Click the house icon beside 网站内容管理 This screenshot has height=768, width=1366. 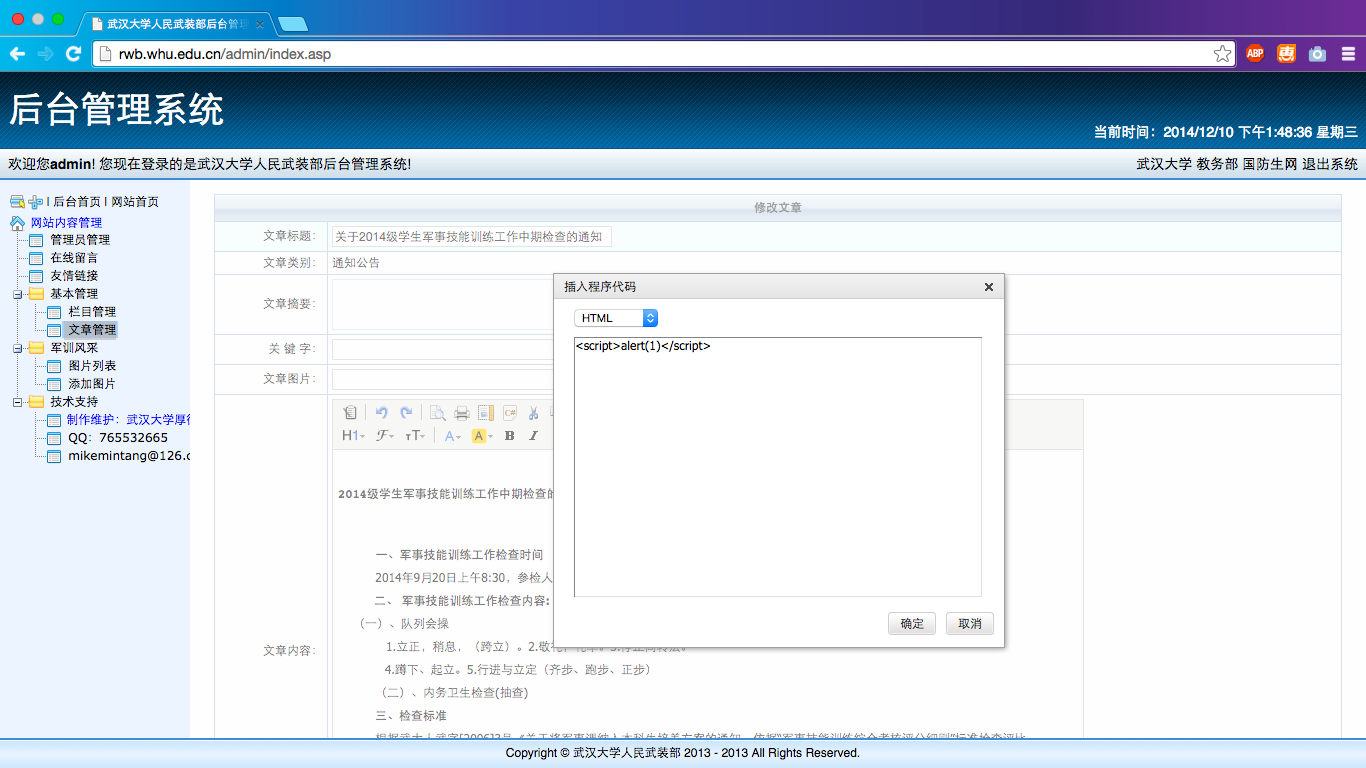(17, 223)
